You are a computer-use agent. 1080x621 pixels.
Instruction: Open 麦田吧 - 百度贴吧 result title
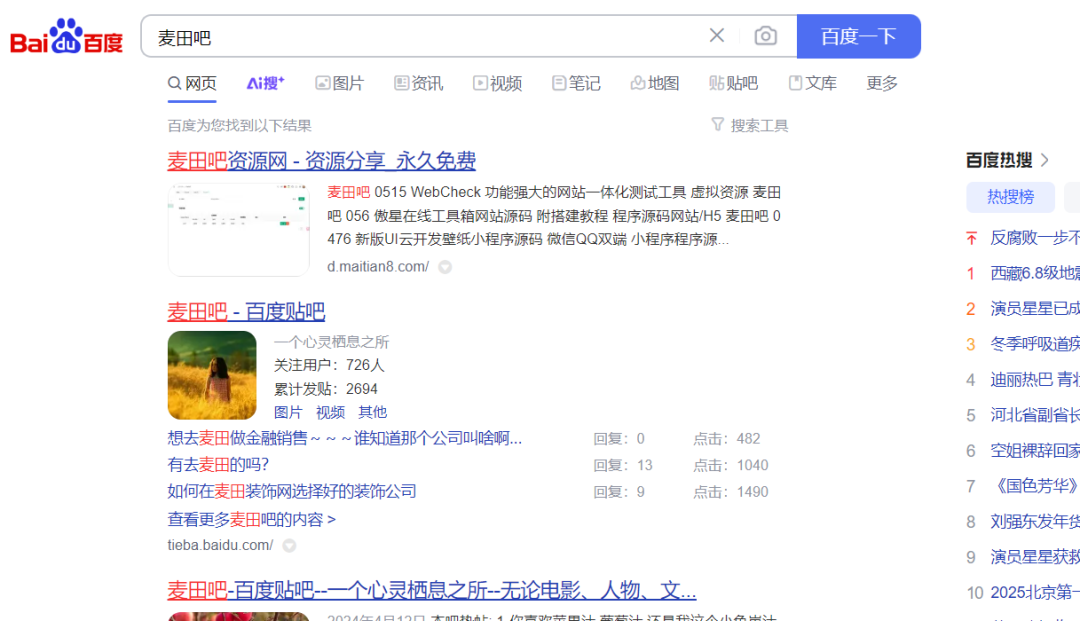[246, 311]
